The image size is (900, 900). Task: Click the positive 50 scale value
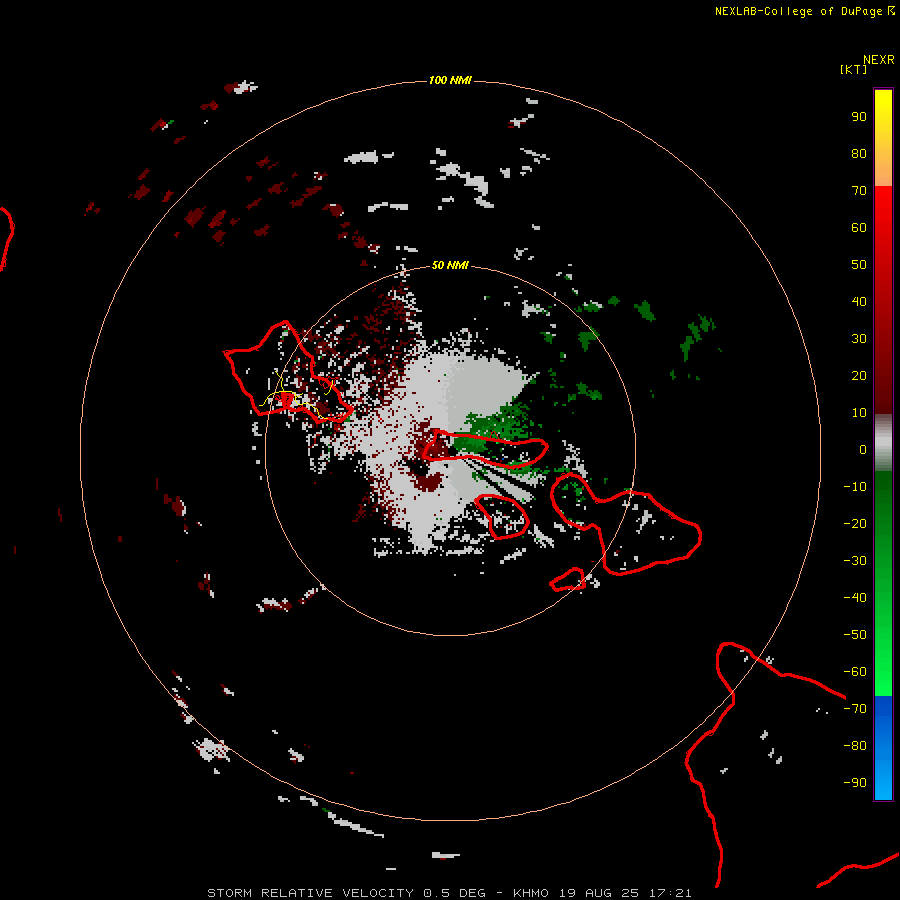(859, 265)
